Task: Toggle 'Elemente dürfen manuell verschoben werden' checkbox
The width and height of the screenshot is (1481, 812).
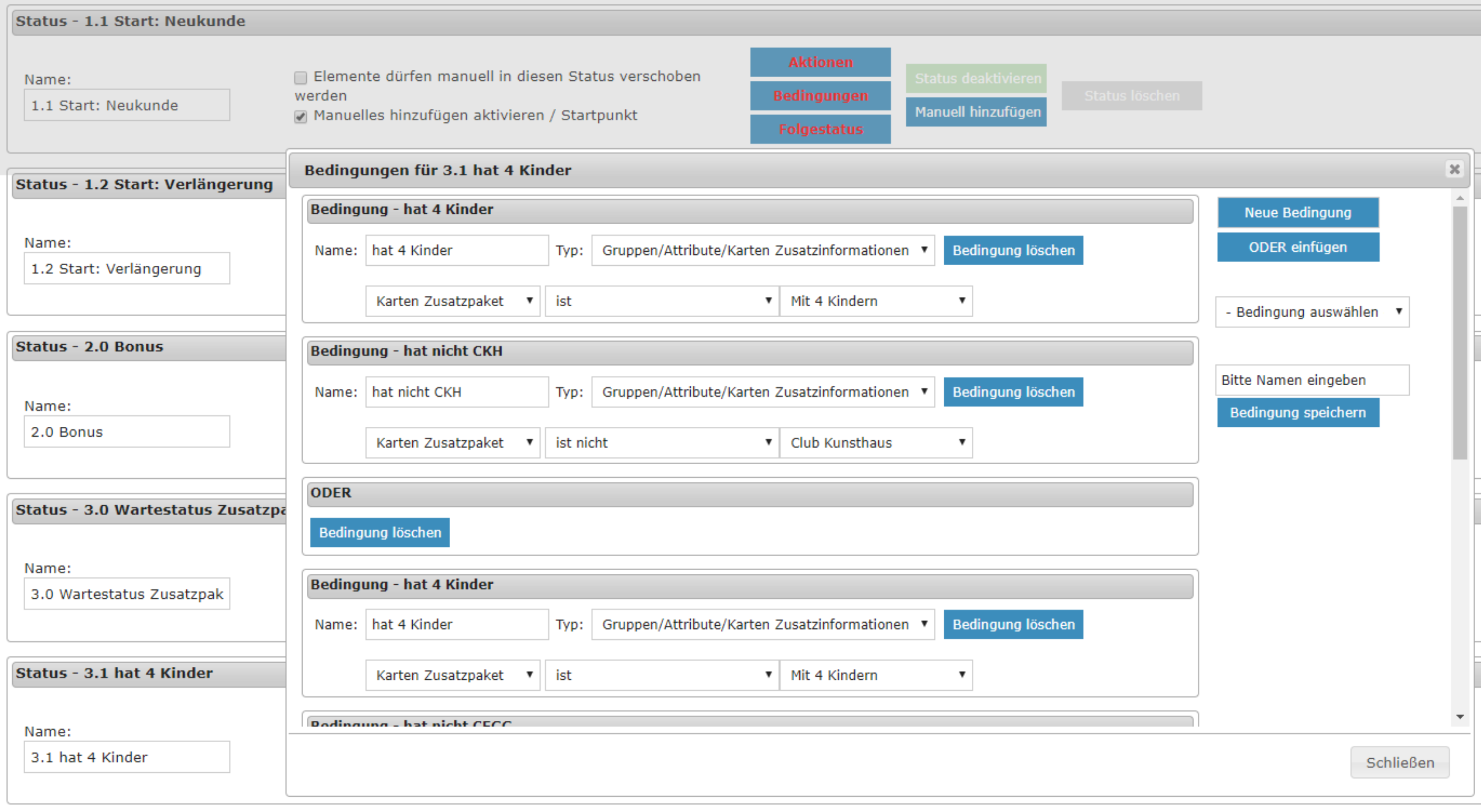Action: 301,77
